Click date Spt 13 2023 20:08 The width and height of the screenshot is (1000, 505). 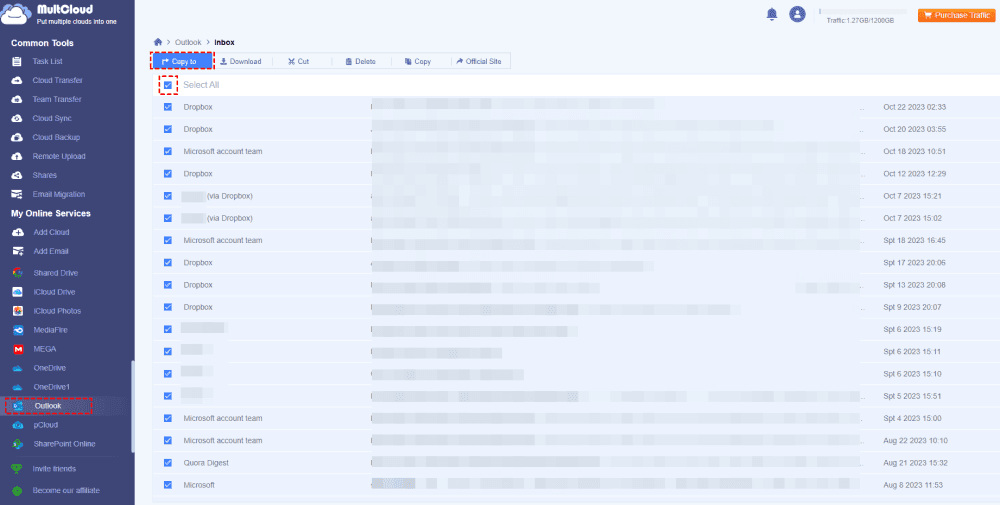pos(915,285)
